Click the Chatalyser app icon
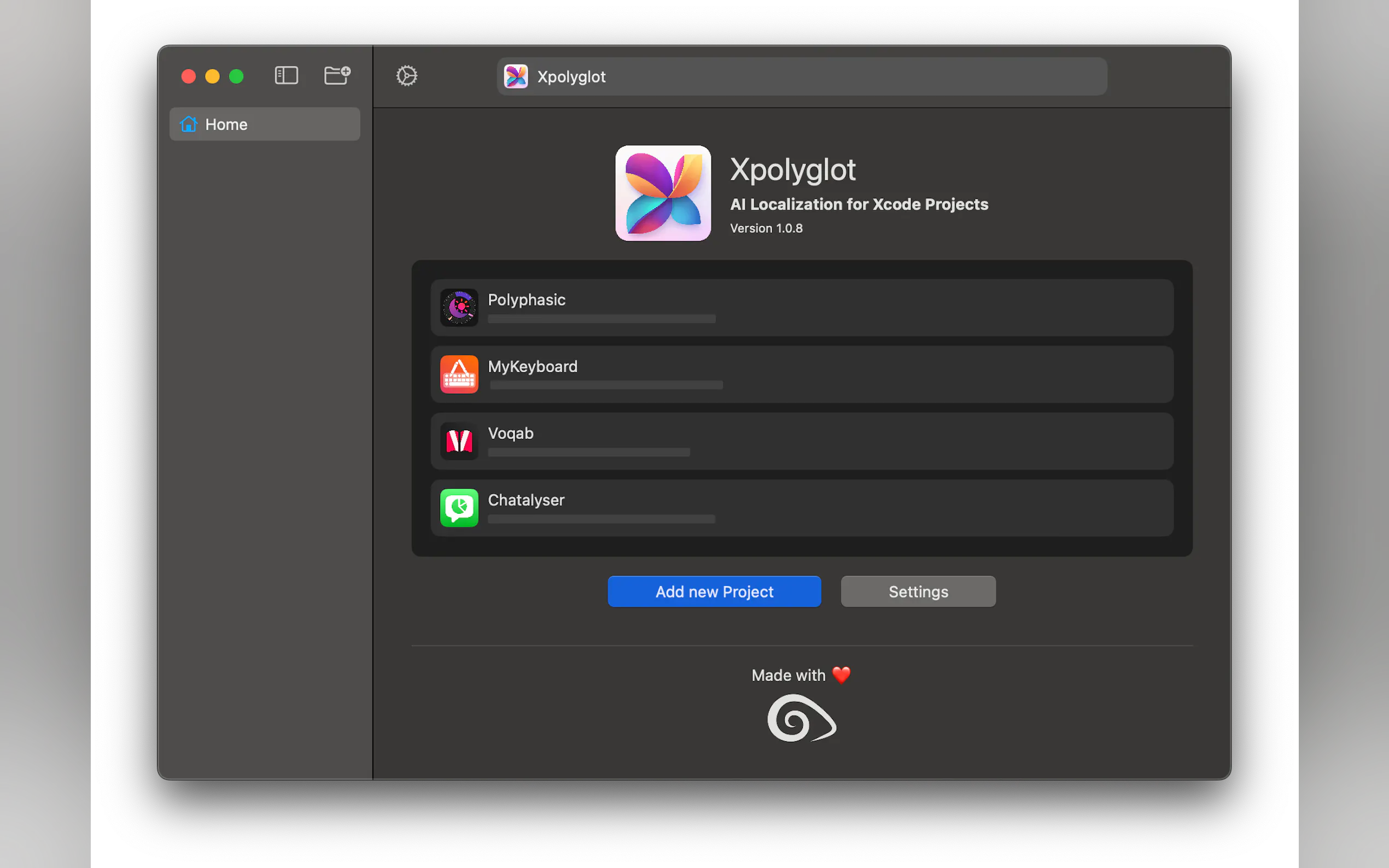This screenshot has width=1389, height=868. [459, 507]
